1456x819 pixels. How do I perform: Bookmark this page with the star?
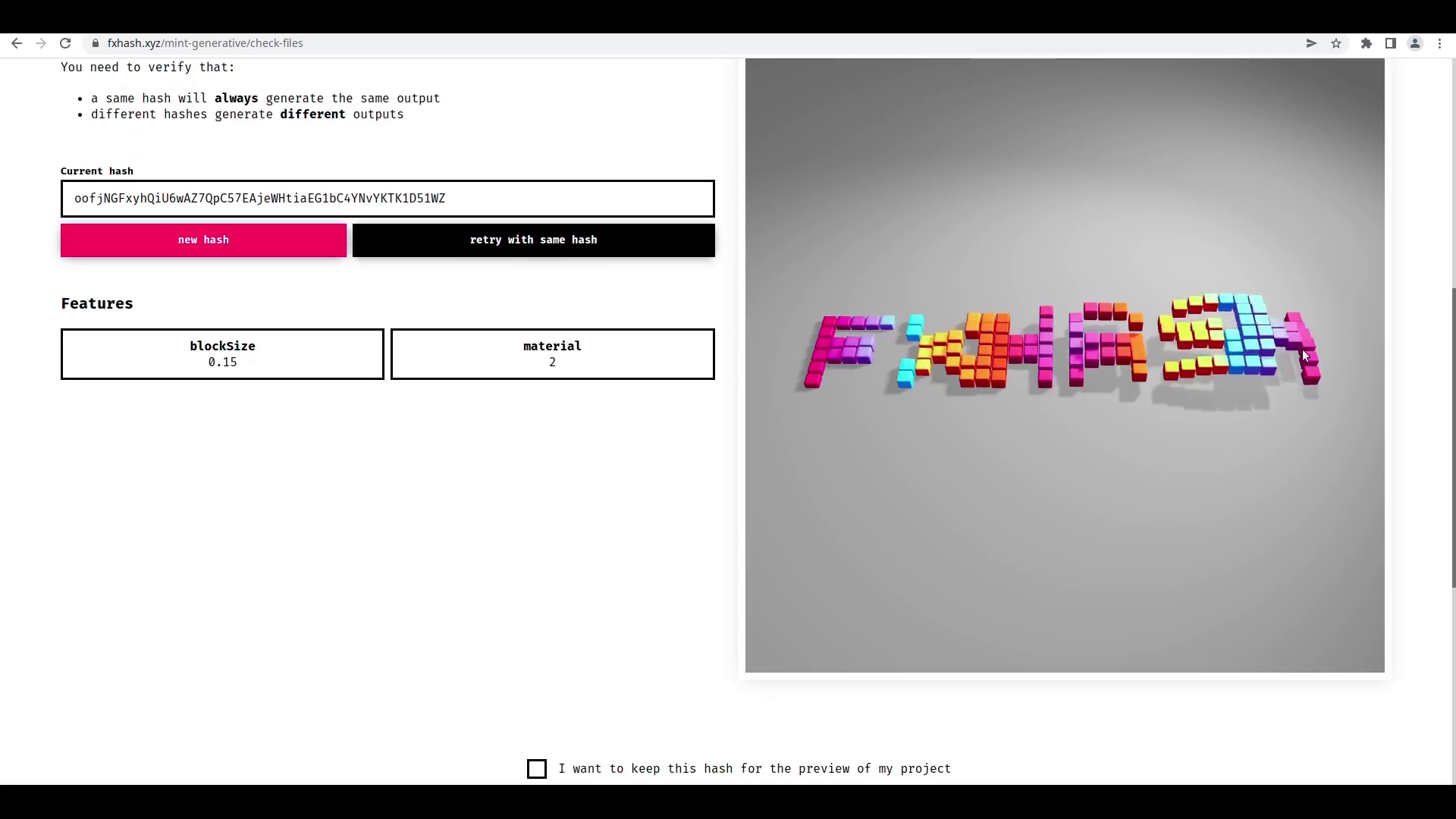[1336, 43]
